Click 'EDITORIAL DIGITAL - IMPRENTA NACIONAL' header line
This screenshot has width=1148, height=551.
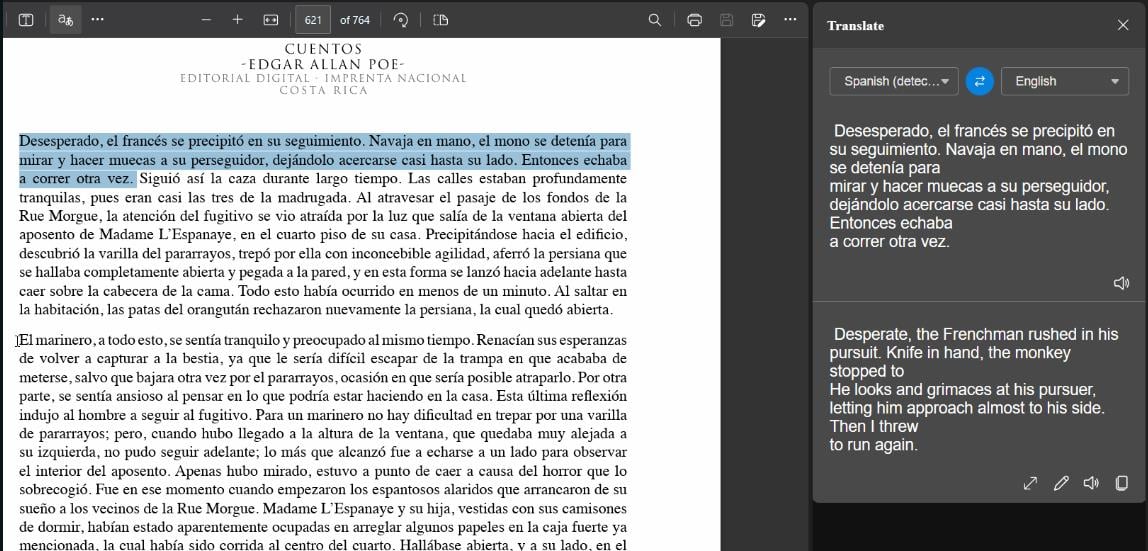pos(323,78)
